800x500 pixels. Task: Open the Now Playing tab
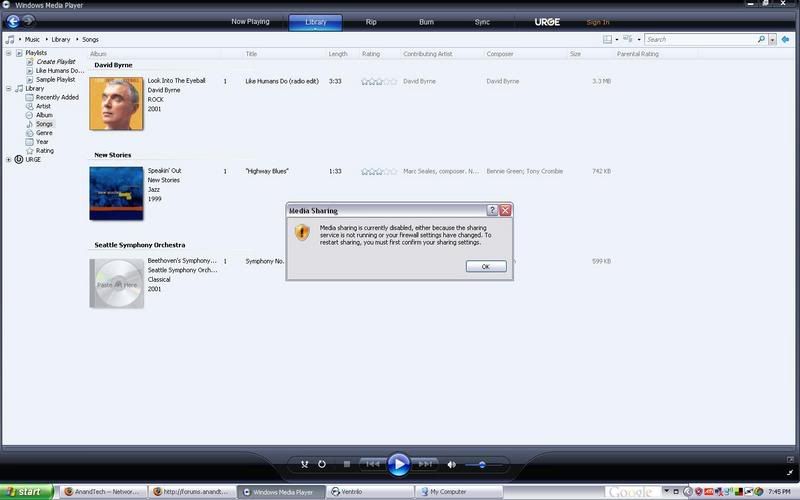250,21
